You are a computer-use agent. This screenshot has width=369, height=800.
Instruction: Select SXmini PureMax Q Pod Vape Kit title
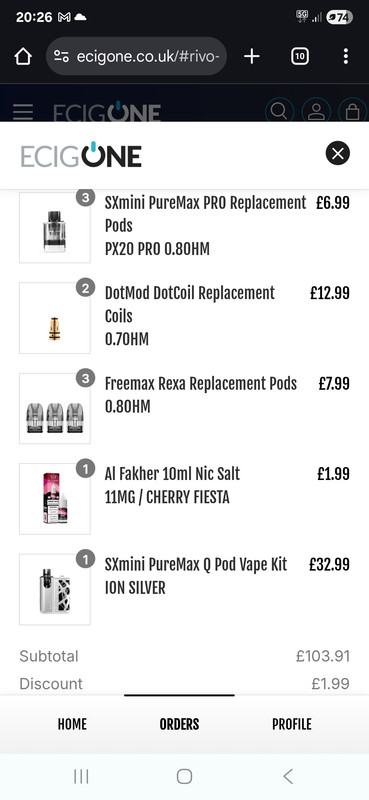coord(196,564)
